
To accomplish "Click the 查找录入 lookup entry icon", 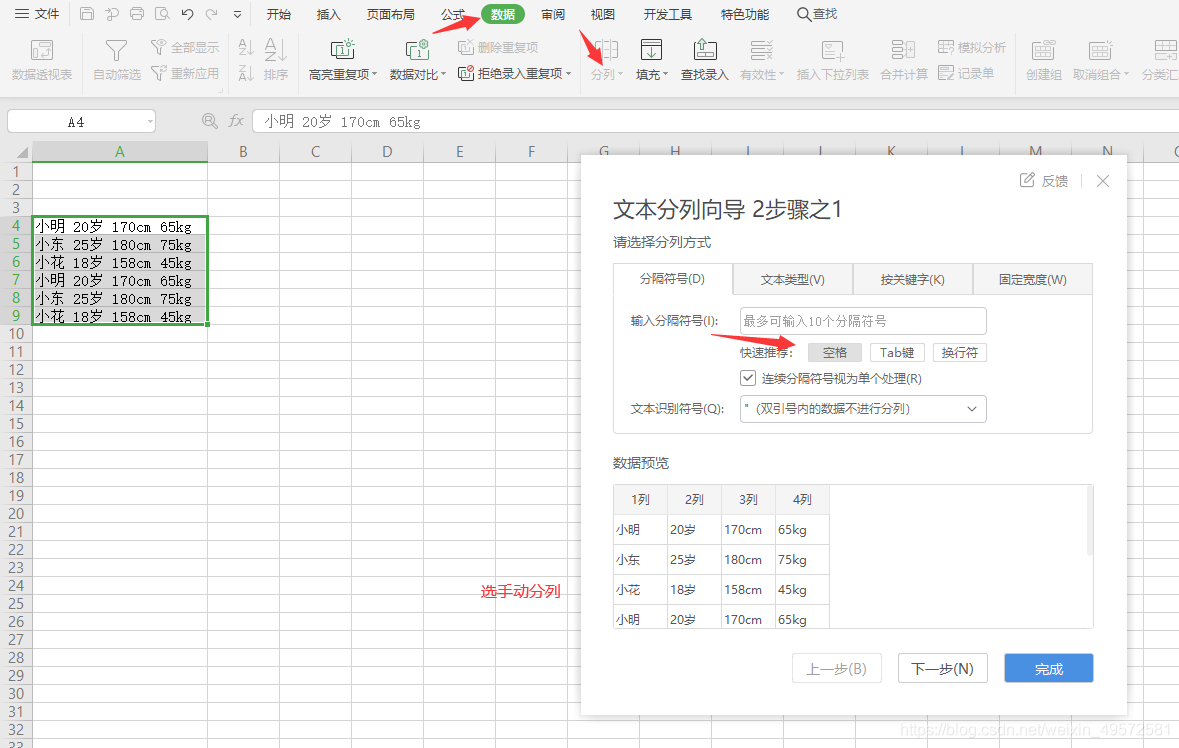I will click(x=703, y=60).
